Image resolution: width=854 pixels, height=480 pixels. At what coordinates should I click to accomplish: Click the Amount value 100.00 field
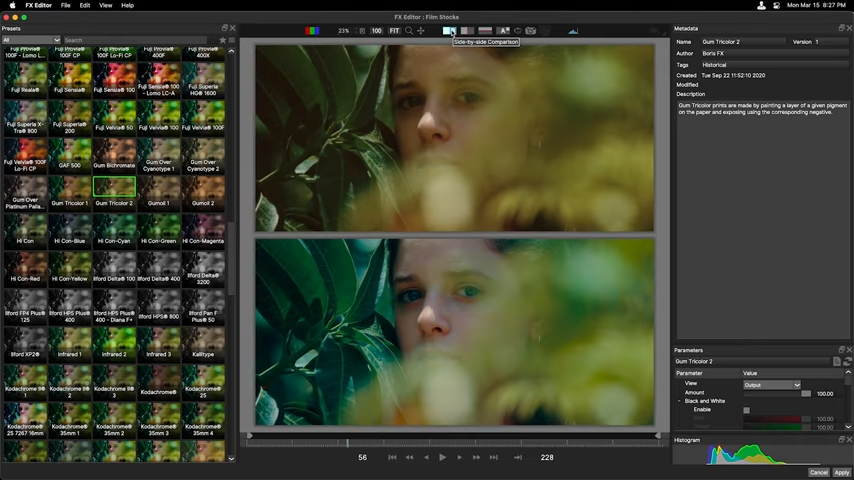tap(825, 393)
